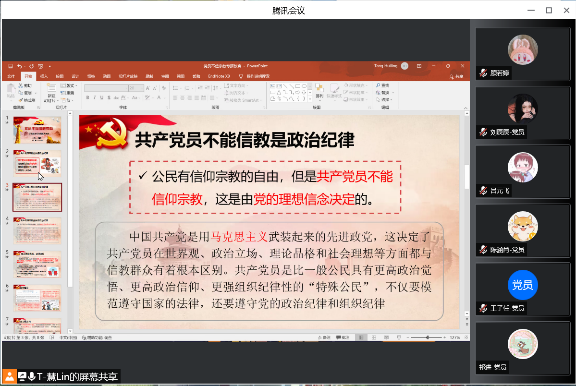Click the Arrange icon in Drawing group
The height and width of the screenshot is (386, 576).
(x=319, y=91)
